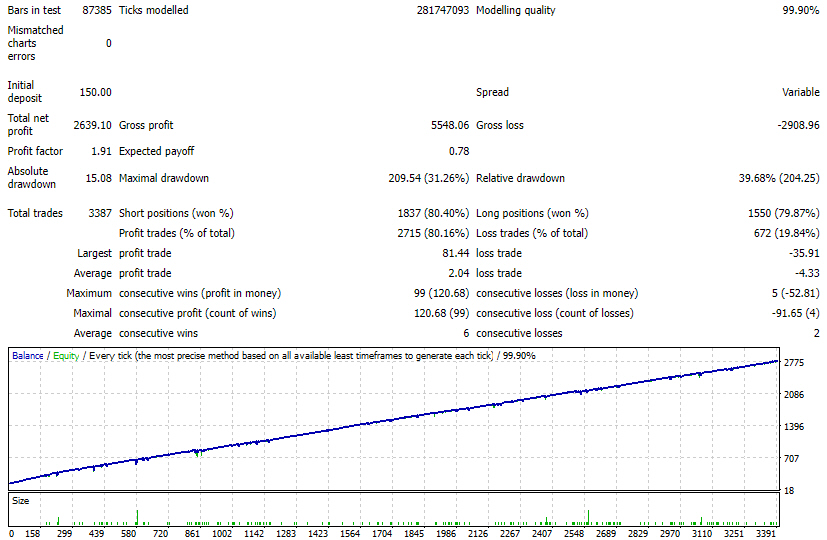Image resolution: width=827 pixels, height=540 pixels.
Task: Click the Mismatched charts errors label
Action: (x=35, y=43)
